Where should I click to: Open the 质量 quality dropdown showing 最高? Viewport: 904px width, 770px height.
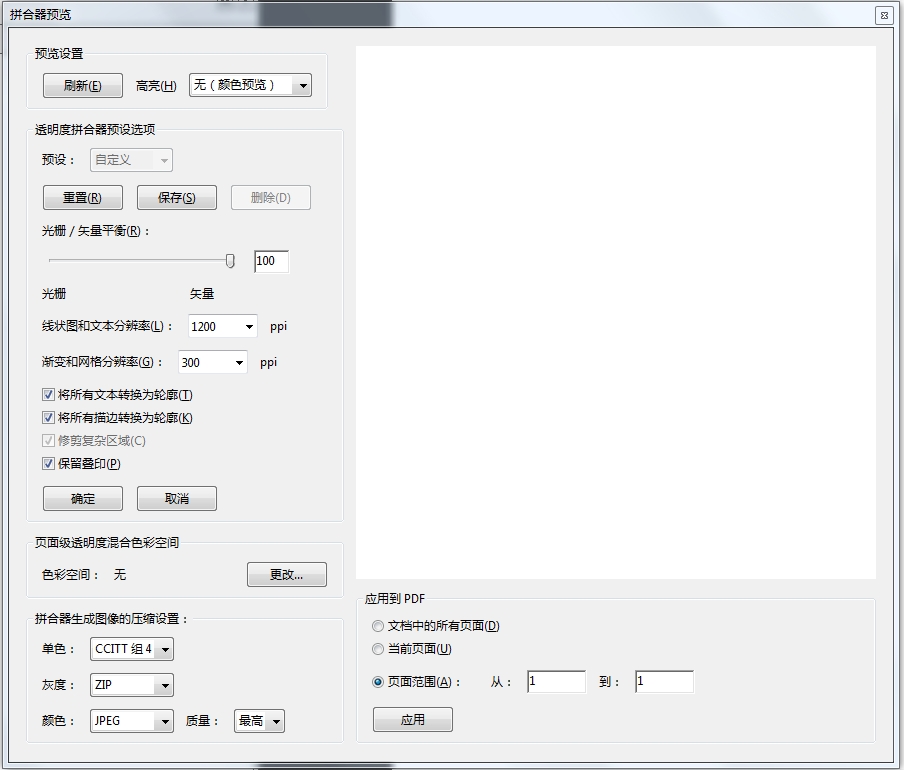click(x=259, y=720)
